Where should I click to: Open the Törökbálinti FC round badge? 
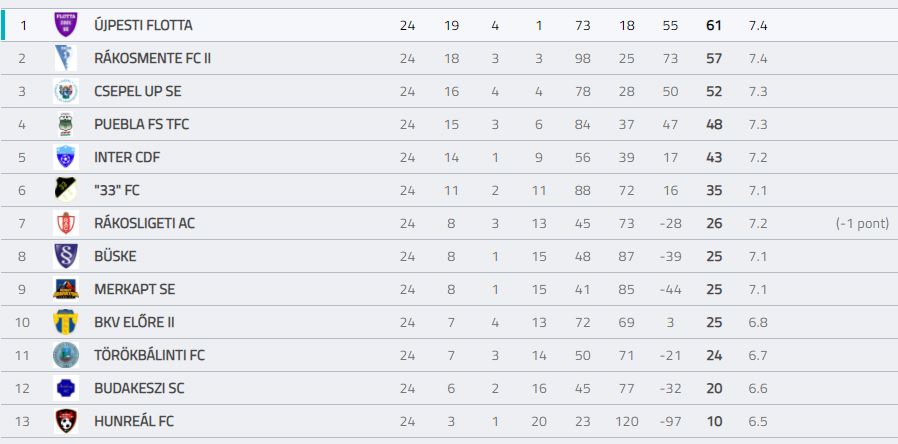(x=66, y=355)
